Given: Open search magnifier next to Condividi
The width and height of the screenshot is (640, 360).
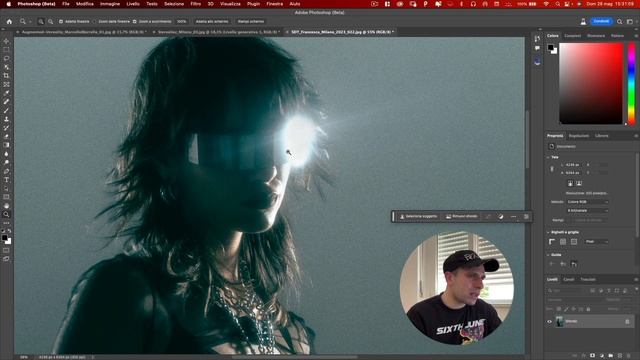Looking at the screenshot, I should click(x=620, y=22).
